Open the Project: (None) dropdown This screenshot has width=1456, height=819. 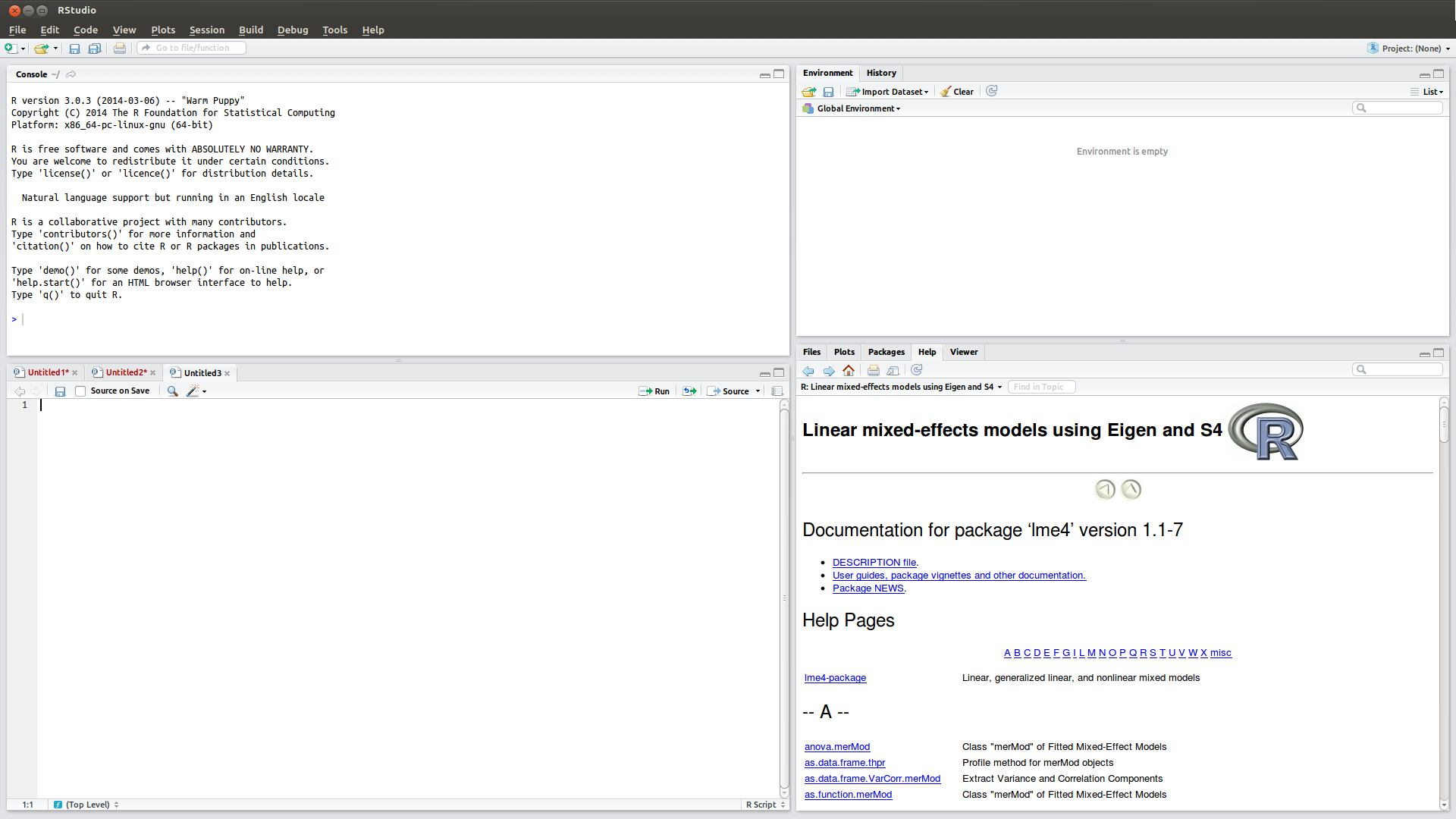pyautogui.click(x=1409, y=49)
